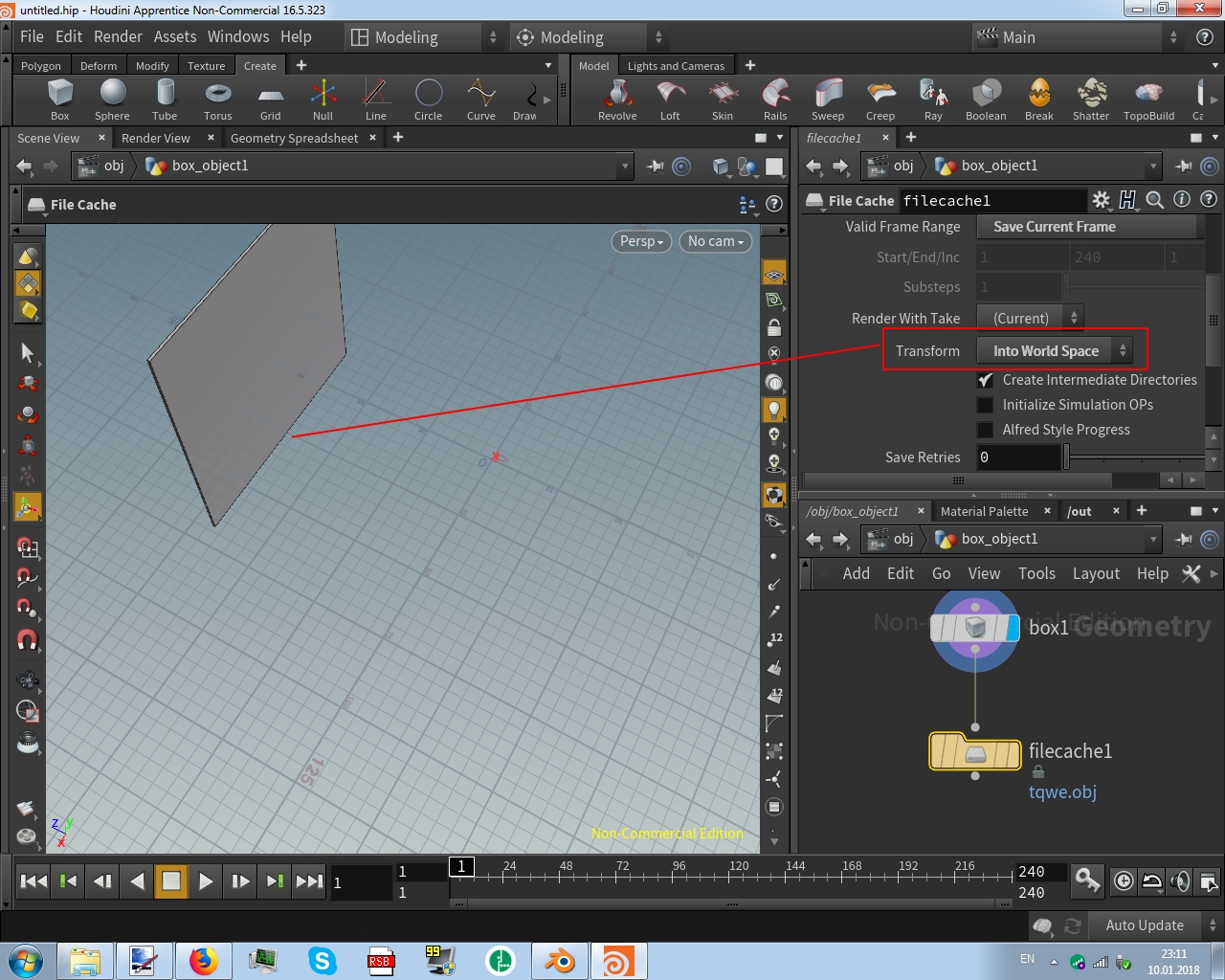Select the Break shelf tool
1225x980 pixels.
tap(1039, 100)
